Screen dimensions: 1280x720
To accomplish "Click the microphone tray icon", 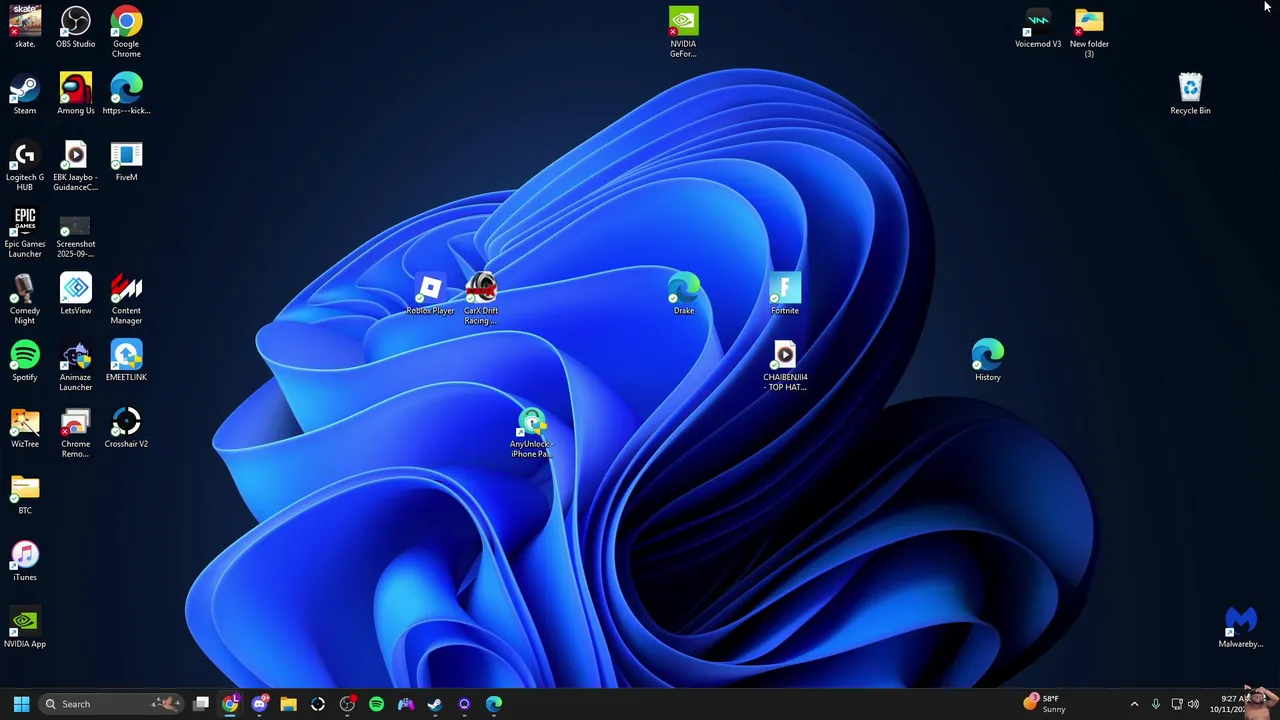I will 1155,704.
